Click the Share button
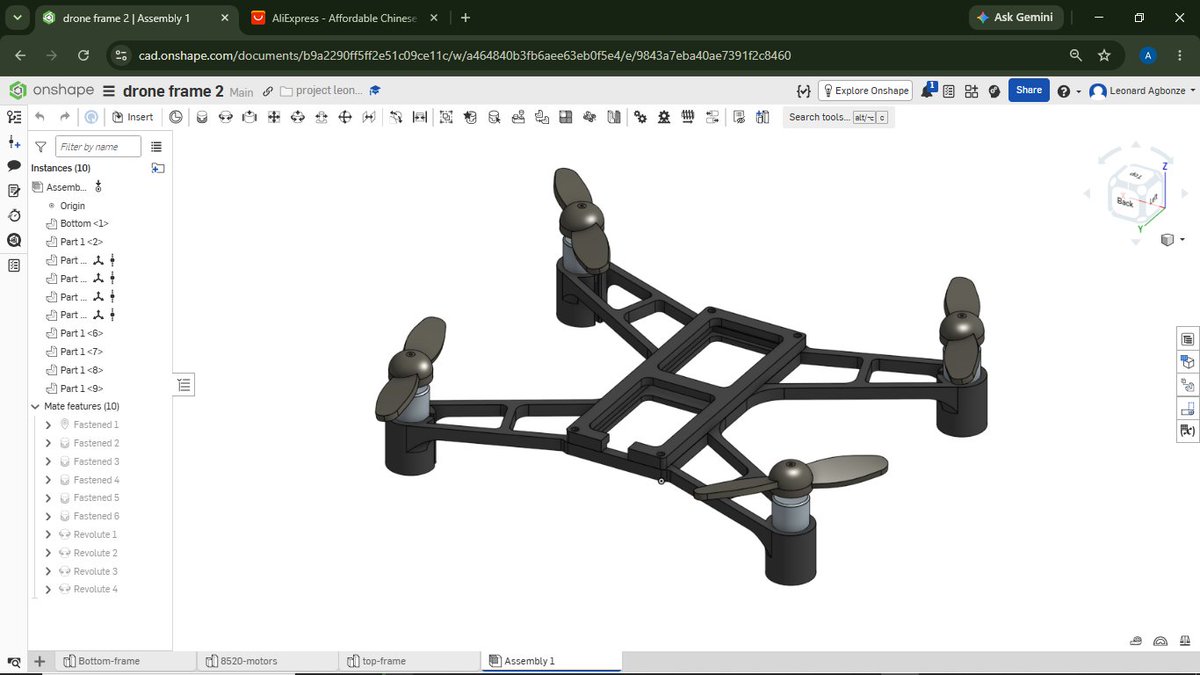 [1028, 90]
